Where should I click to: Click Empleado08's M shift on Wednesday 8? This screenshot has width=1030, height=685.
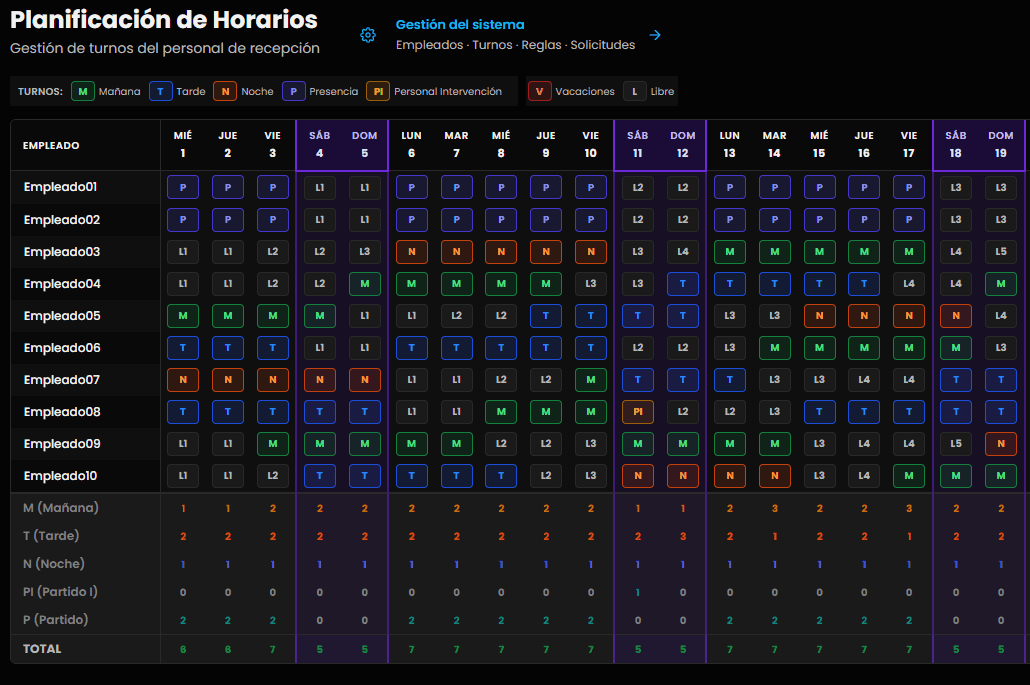pos(501,412)
